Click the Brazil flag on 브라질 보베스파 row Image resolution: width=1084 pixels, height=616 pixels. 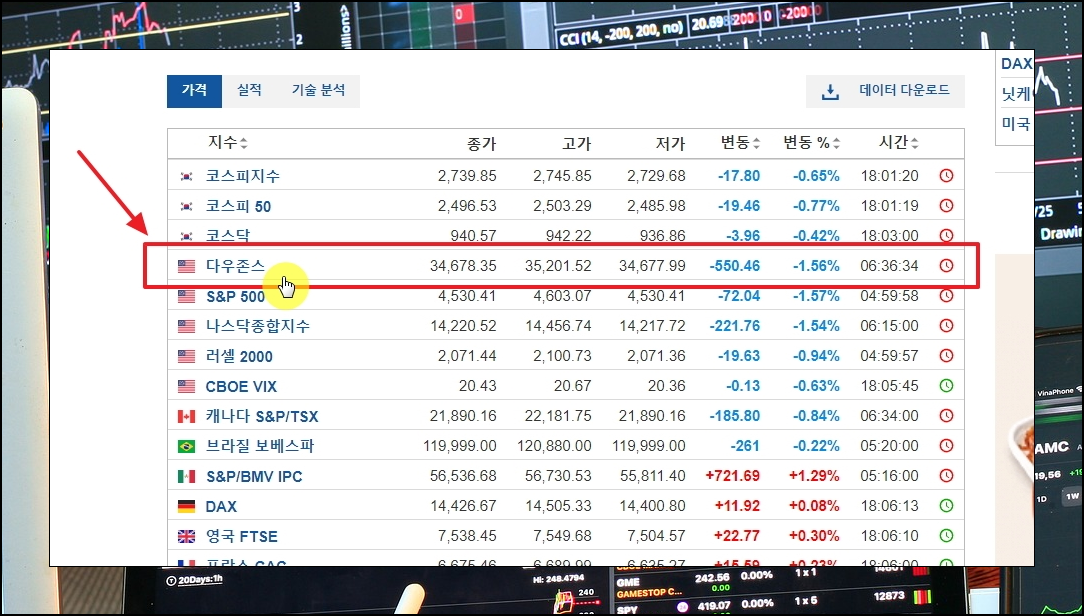click(x=186, y=447)
